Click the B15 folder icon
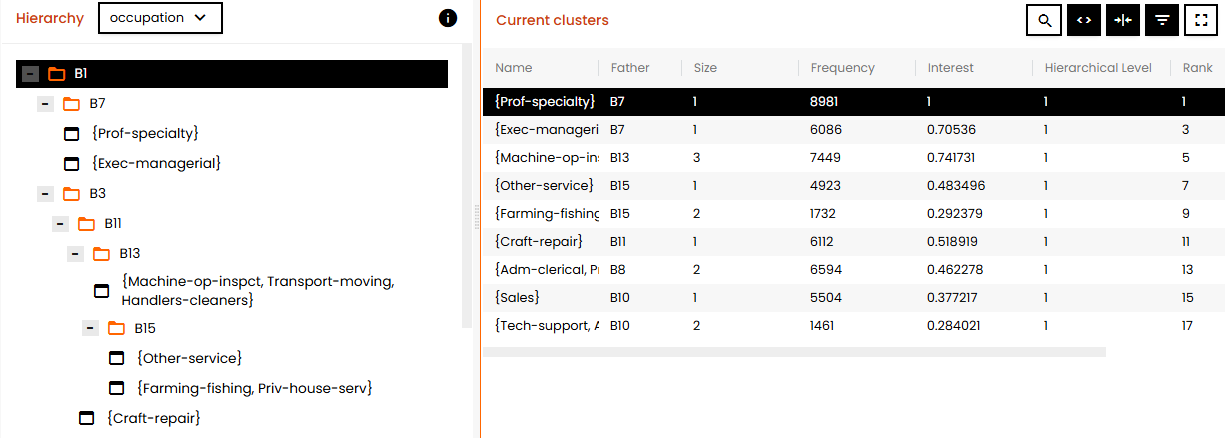The width and height of the screenshot is (1225, 438). [116, 328]
